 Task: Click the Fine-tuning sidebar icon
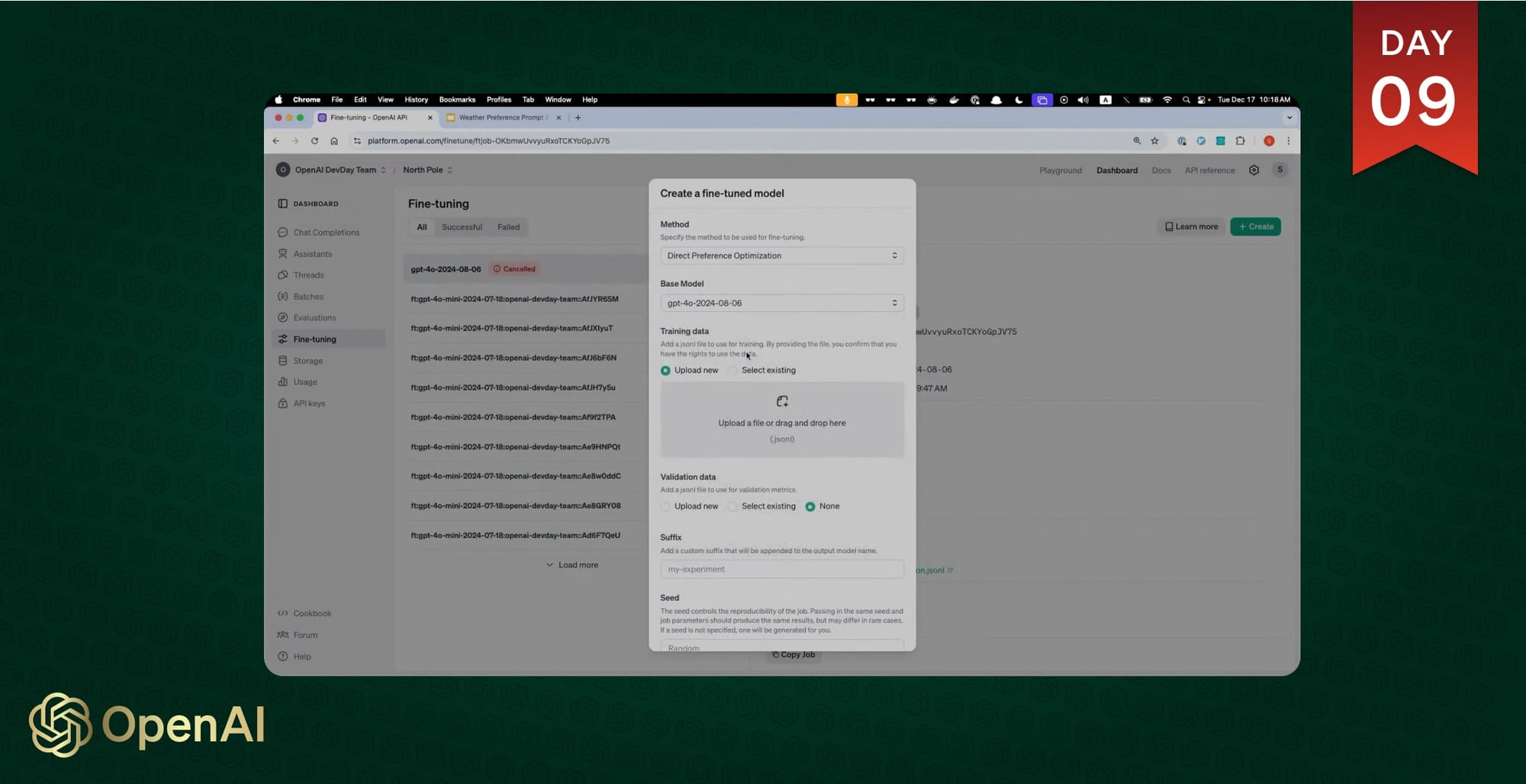click(x=283, y=339)
